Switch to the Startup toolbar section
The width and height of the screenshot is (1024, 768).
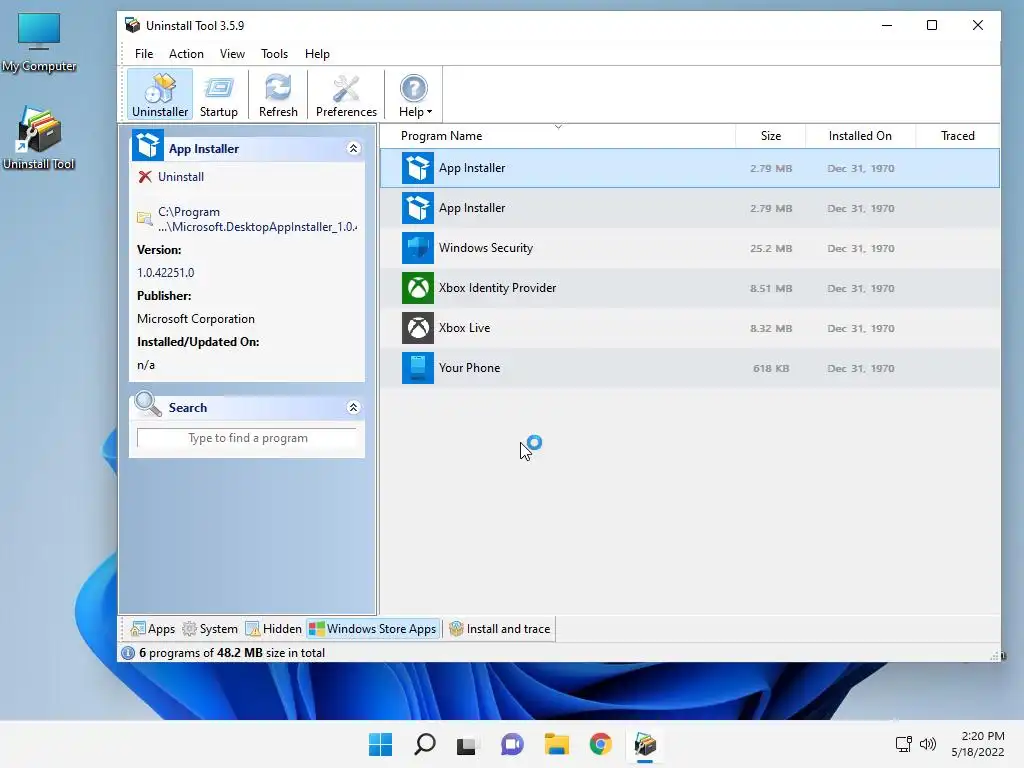click(x=219, y=95)
